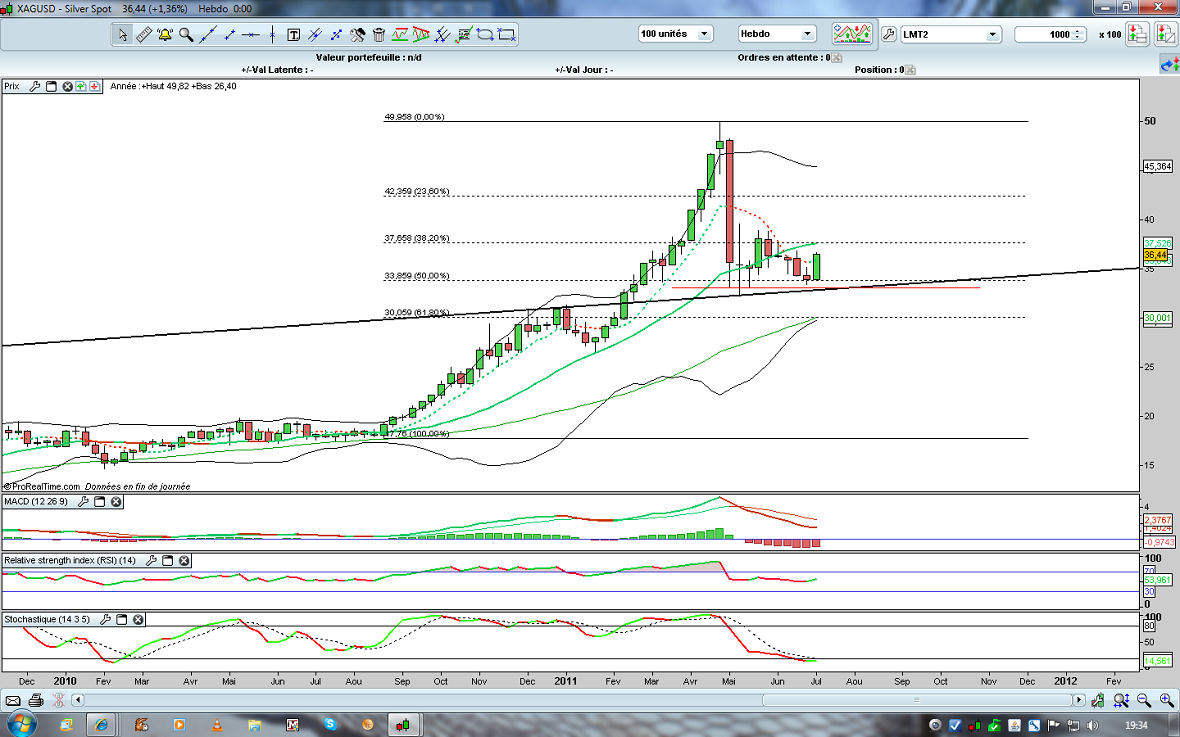Close the Stochastique indicator panel
This screenshot has height=737, width=1180.
(x=138, y=620)
